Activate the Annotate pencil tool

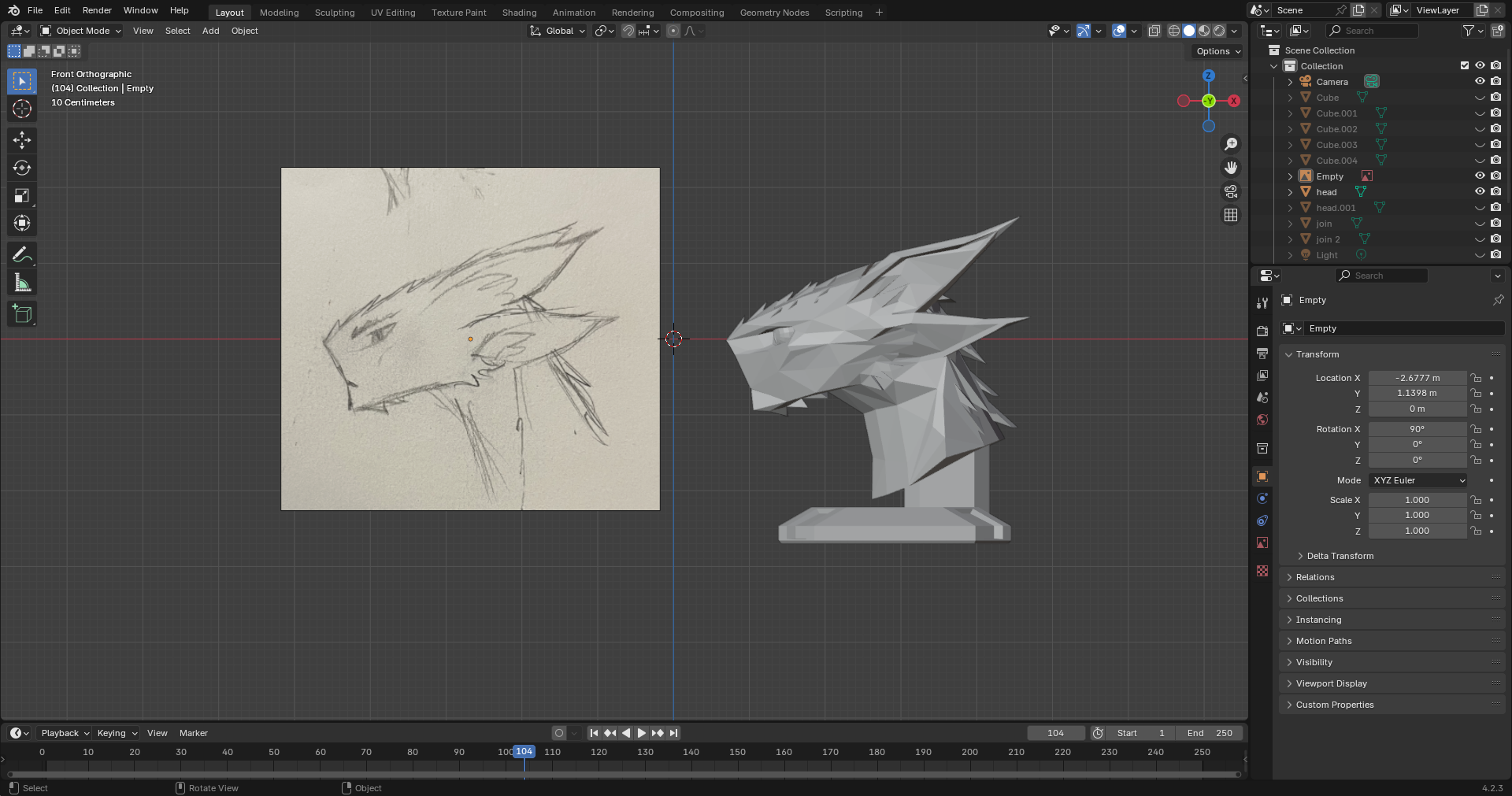22,255
